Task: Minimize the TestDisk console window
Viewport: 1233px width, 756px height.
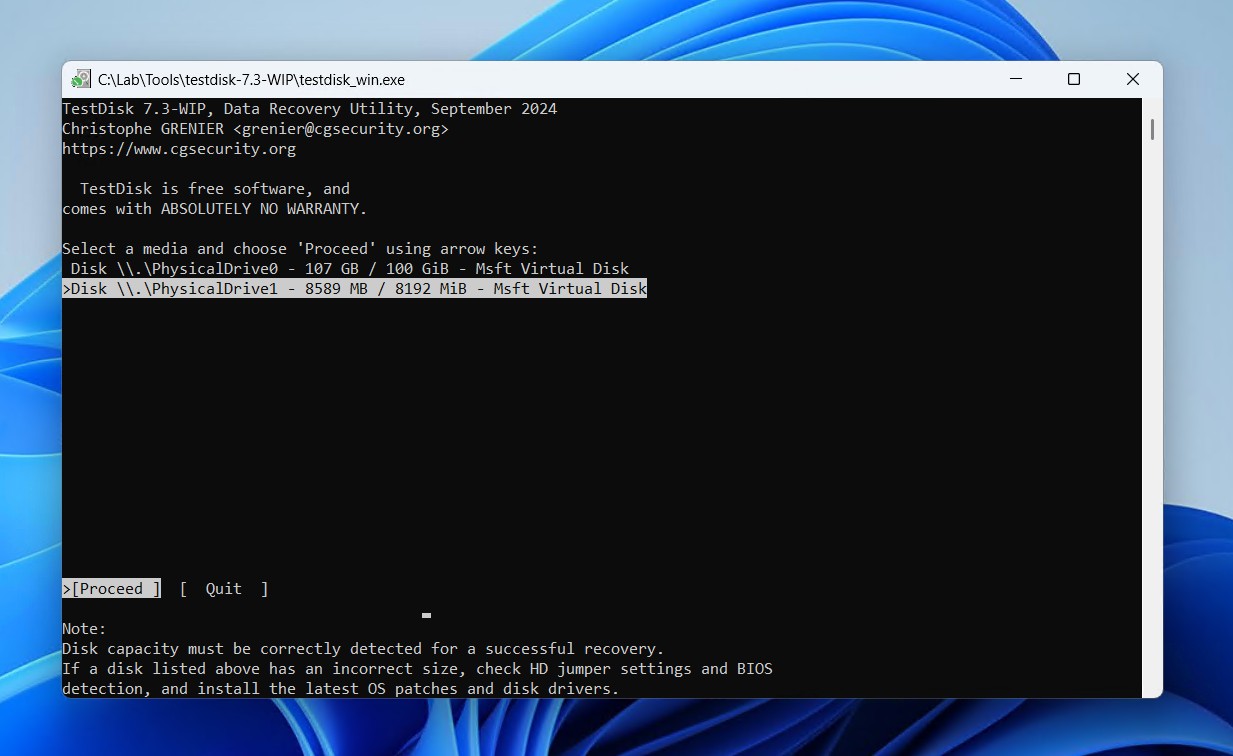Action: point(1015,79)
